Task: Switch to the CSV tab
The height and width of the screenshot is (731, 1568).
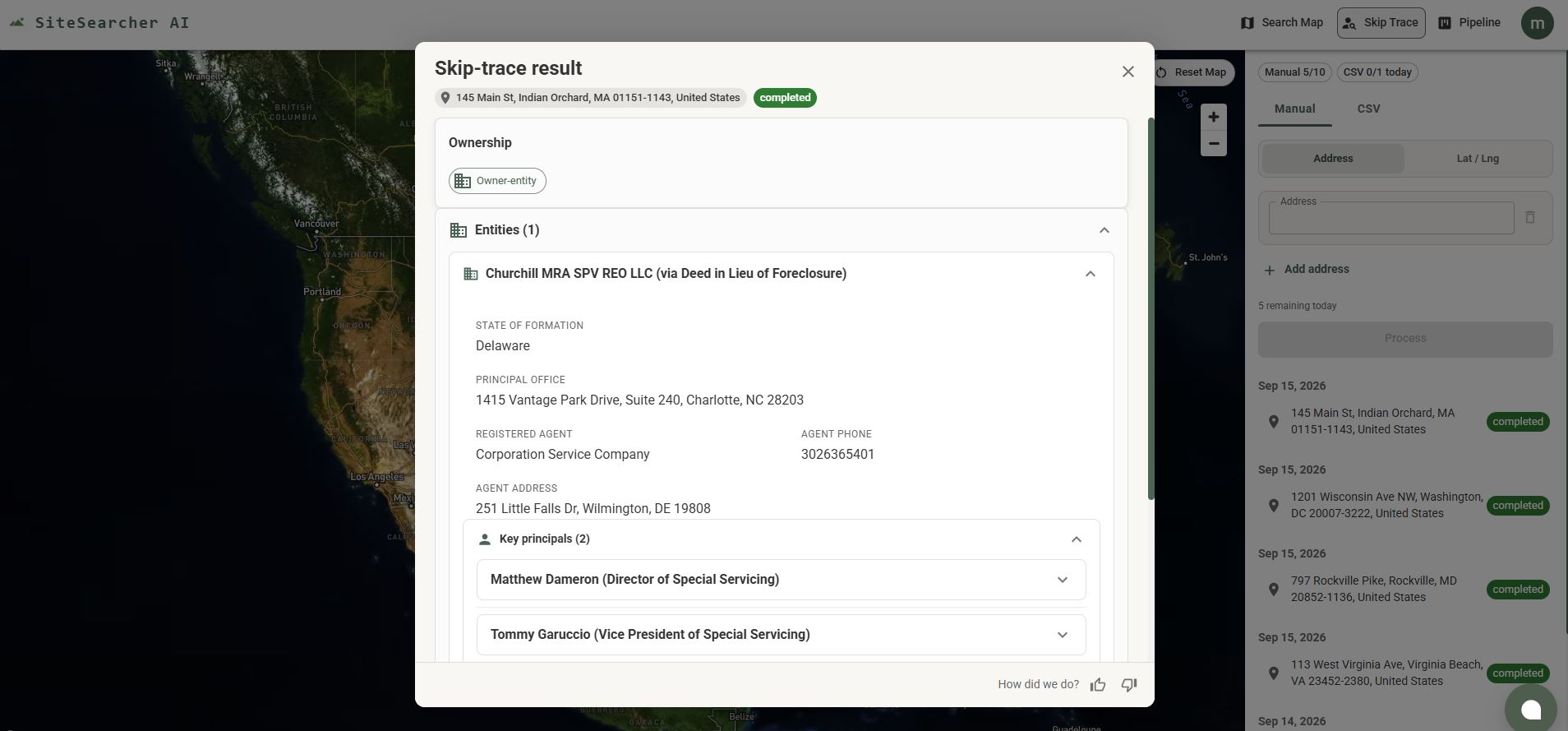Action: 1368,109
